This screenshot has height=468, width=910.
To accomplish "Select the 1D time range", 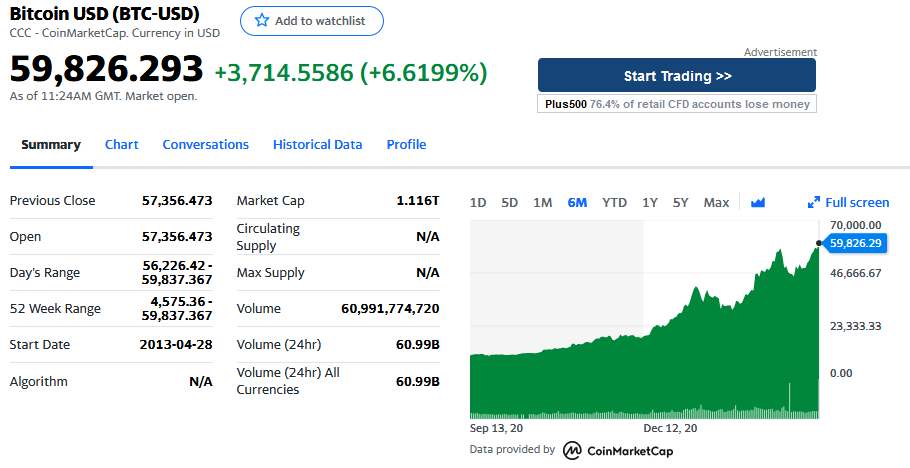I will point(478,202).
